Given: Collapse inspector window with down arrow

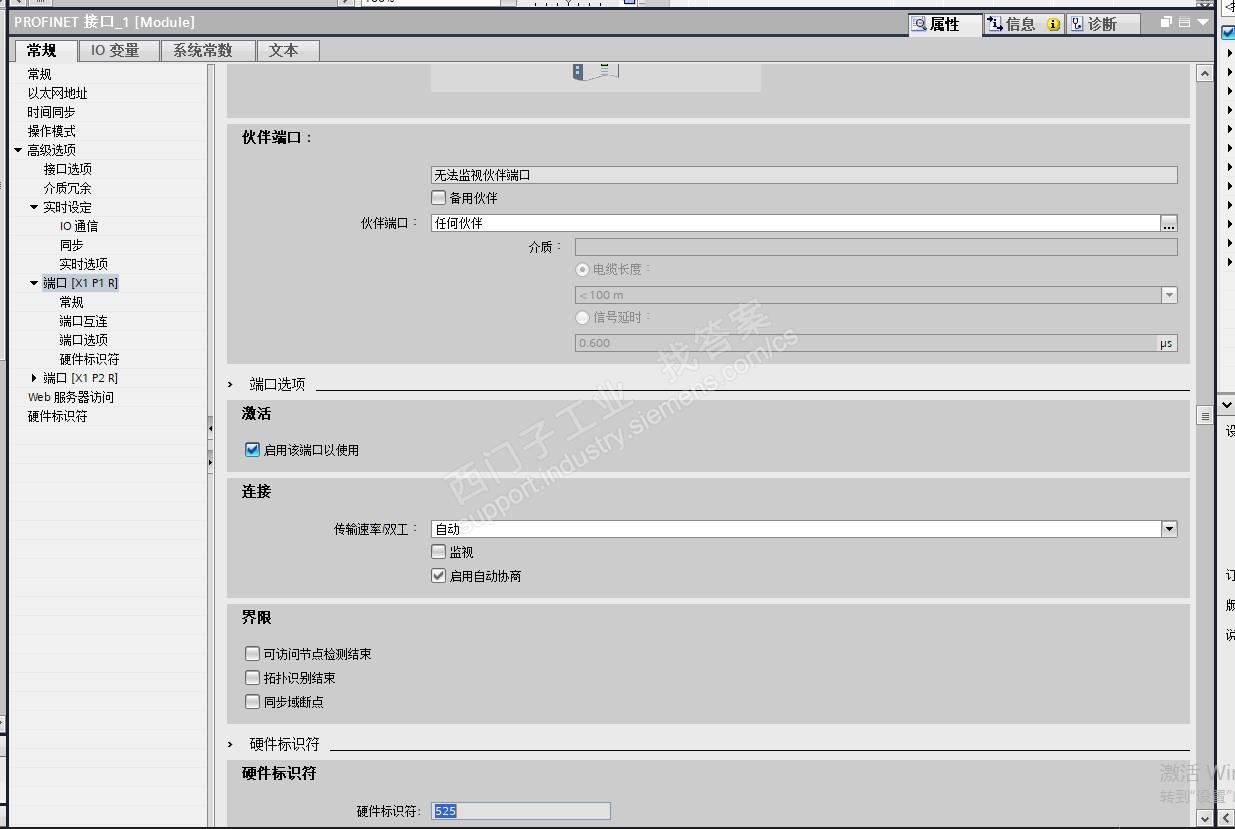Looking at the screenshot, I should click(1202, 22).
